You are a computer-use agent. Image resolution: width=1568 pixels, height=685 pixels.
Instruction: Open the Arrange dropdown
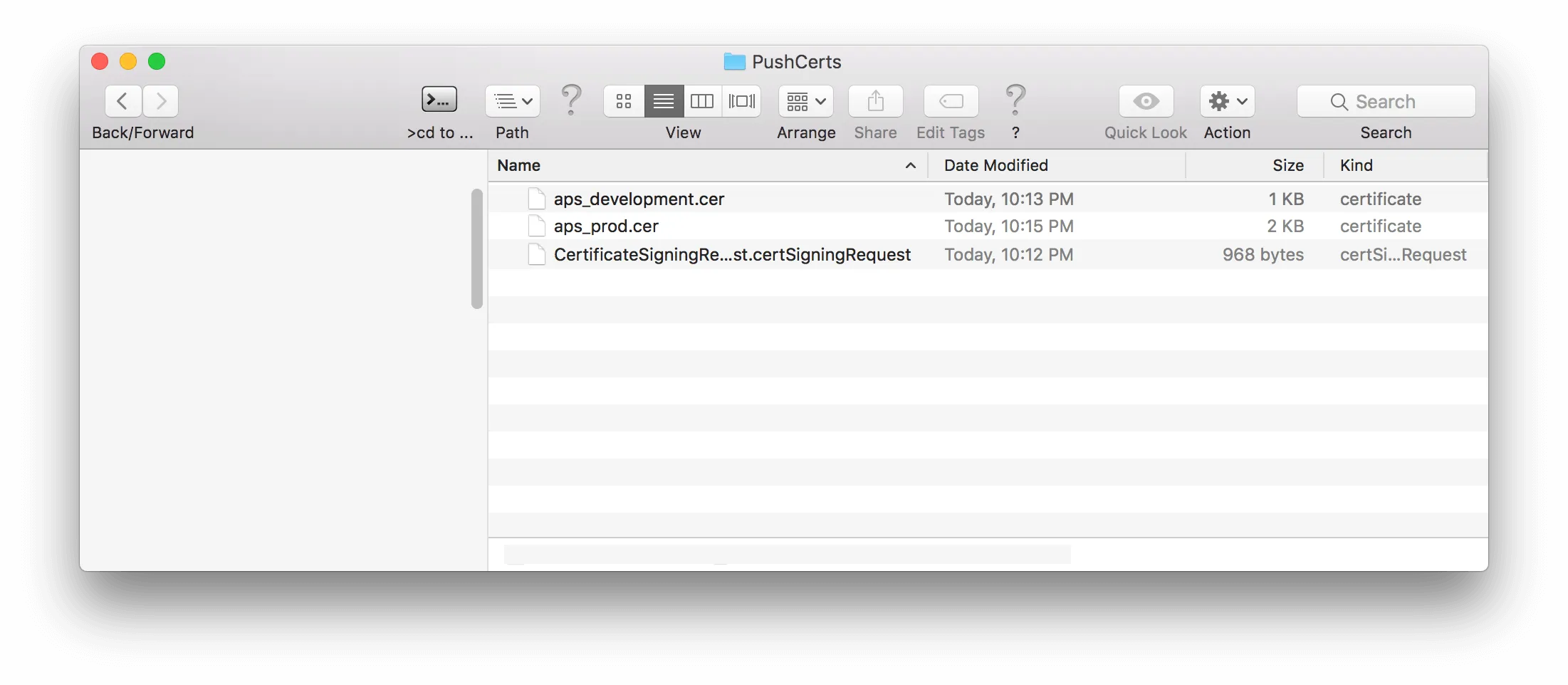pos(805,101)
